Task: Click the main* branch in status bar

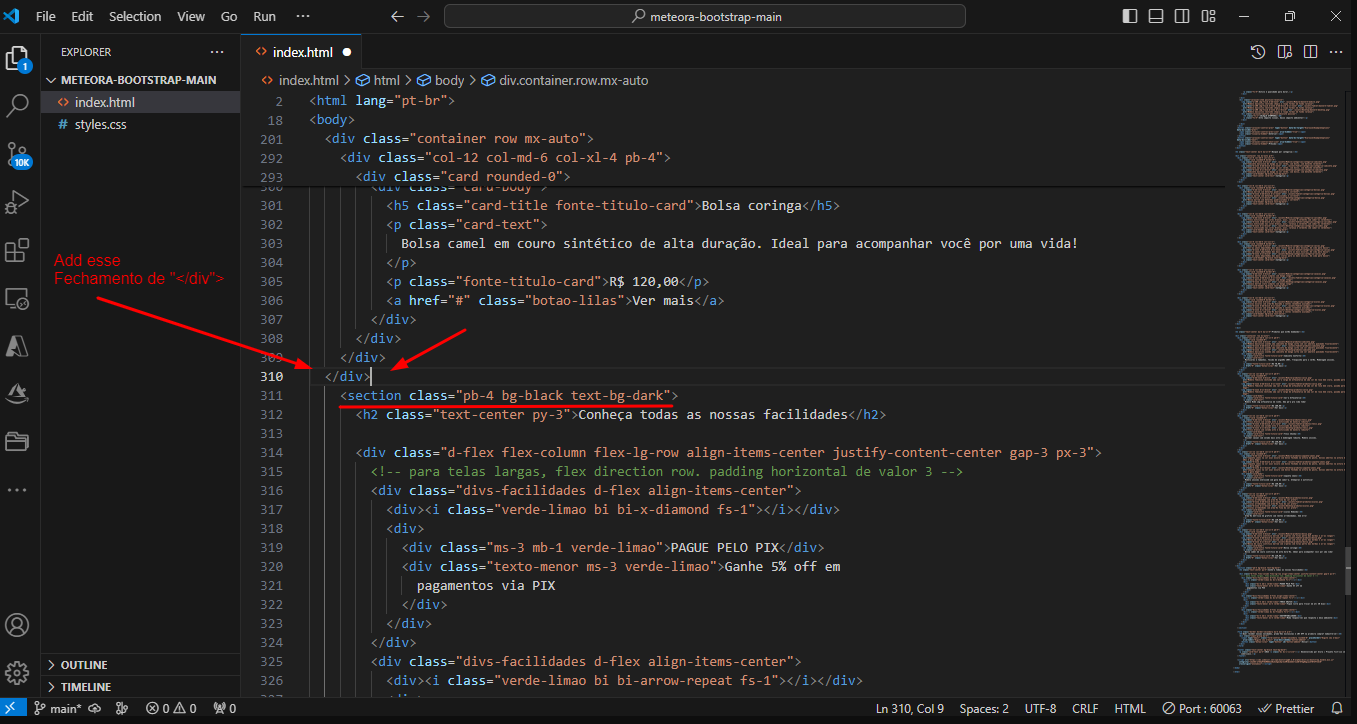Action: 58,709
